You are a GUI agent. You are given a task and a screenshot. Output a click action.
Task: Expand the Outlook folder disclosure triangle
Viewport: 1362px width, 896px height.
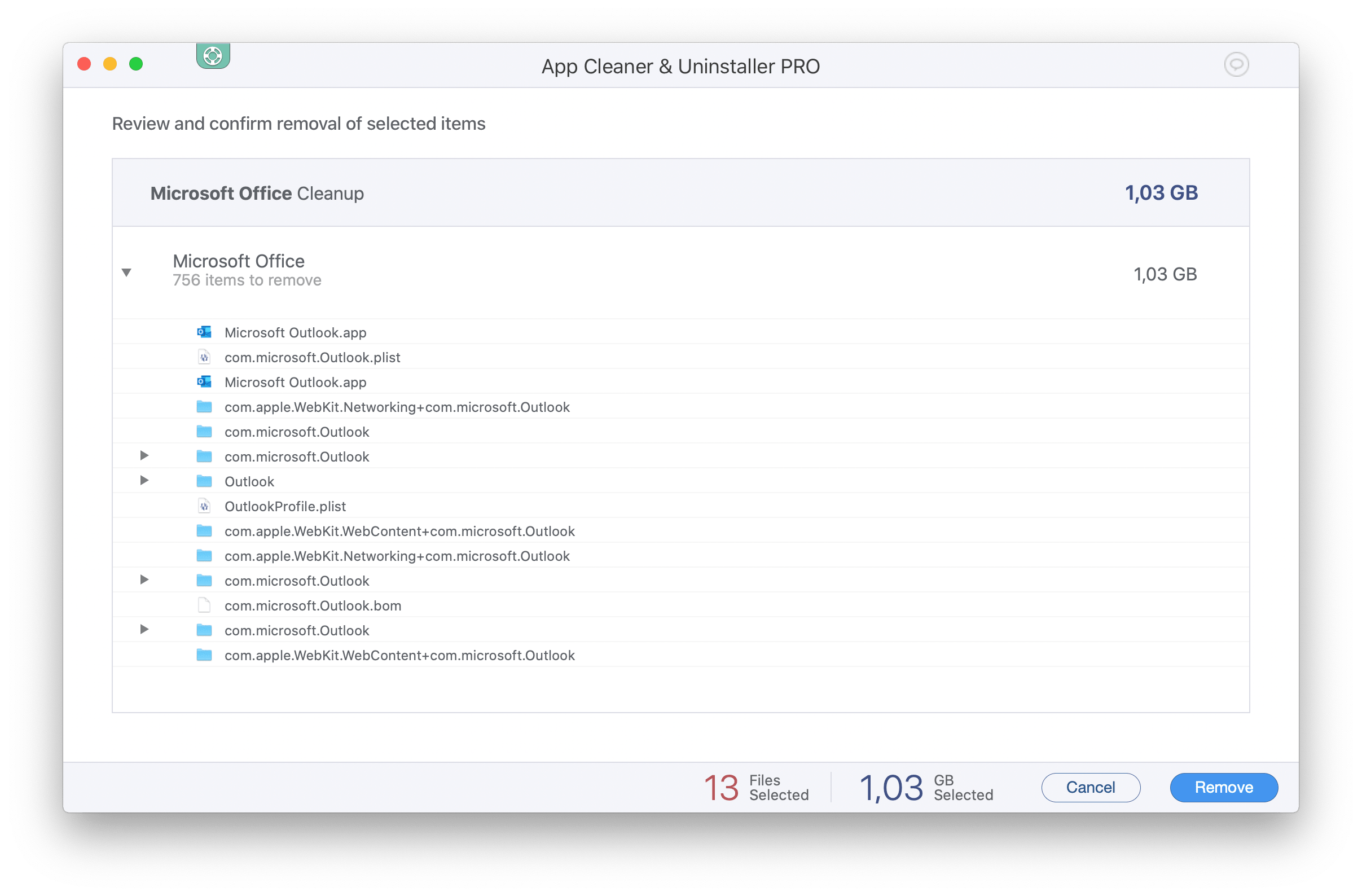click(x=144, y=481)
